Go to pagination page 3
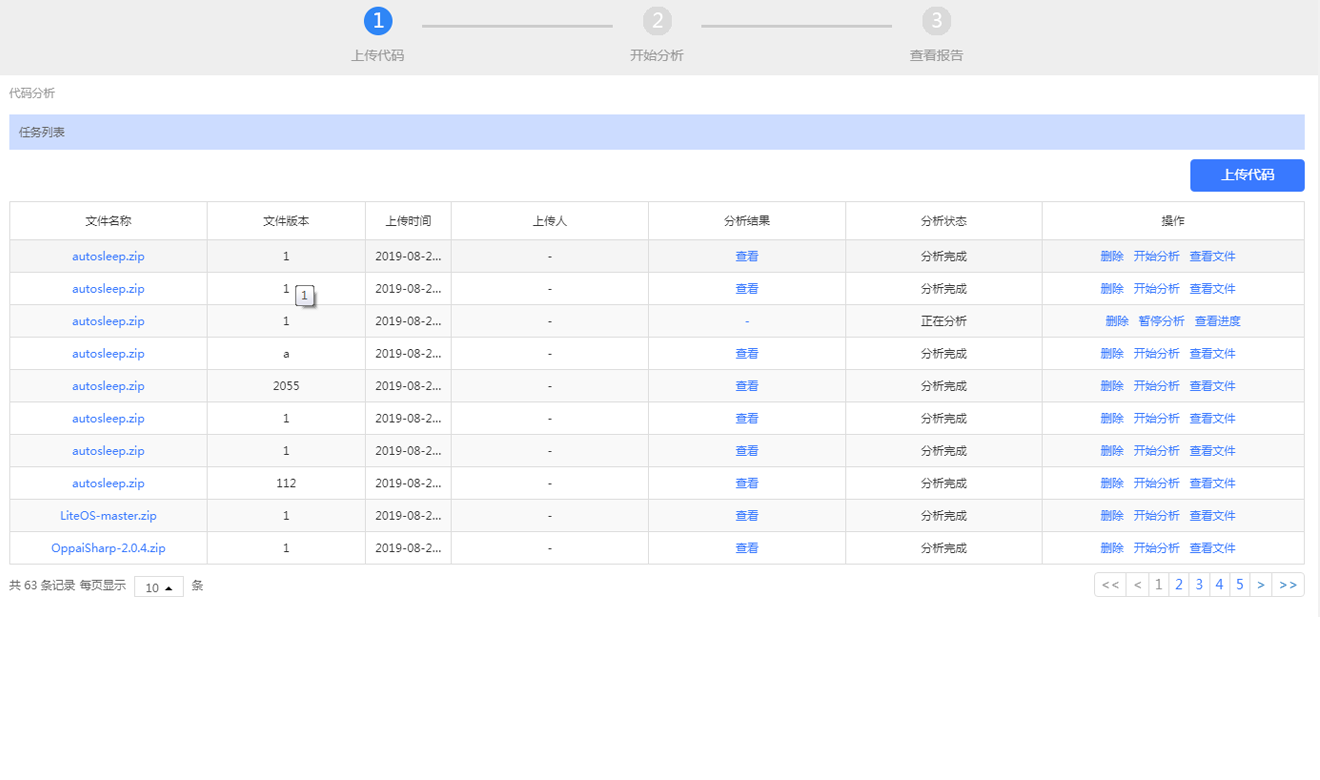This screenshot has height=780, width=1320. point(1199,585)
